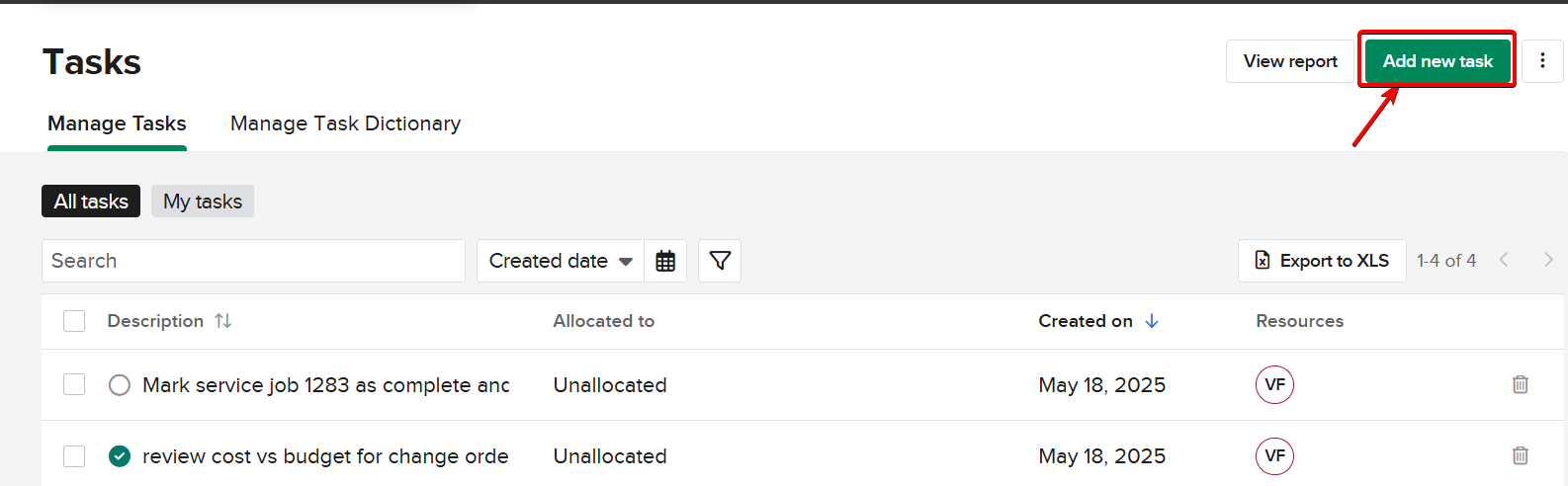Click the filter funnel icon
1568x486 pixels.
tap(720, 261)
